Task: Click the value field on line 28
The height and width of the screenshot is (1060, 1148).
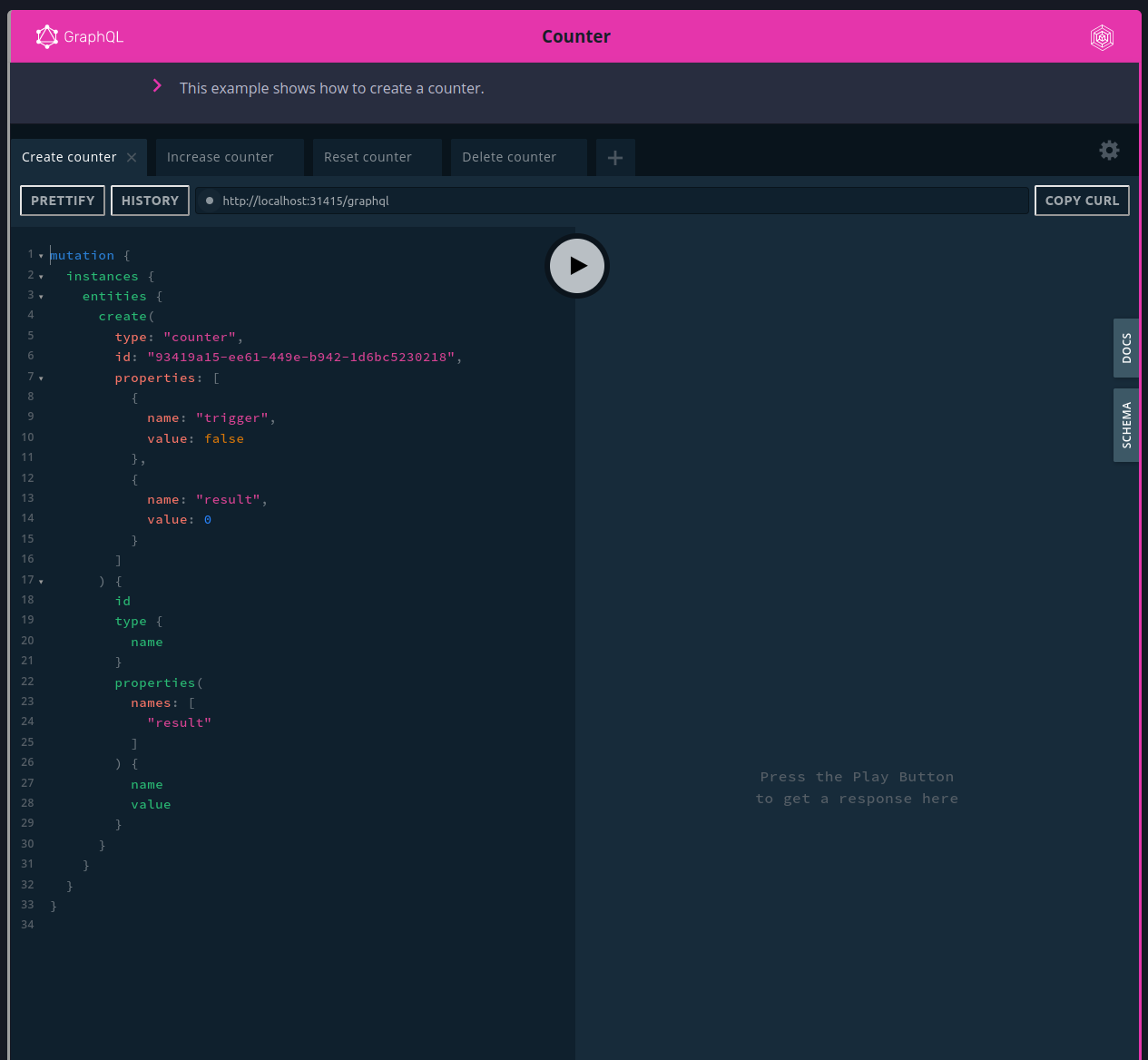Action: (151, 805)
